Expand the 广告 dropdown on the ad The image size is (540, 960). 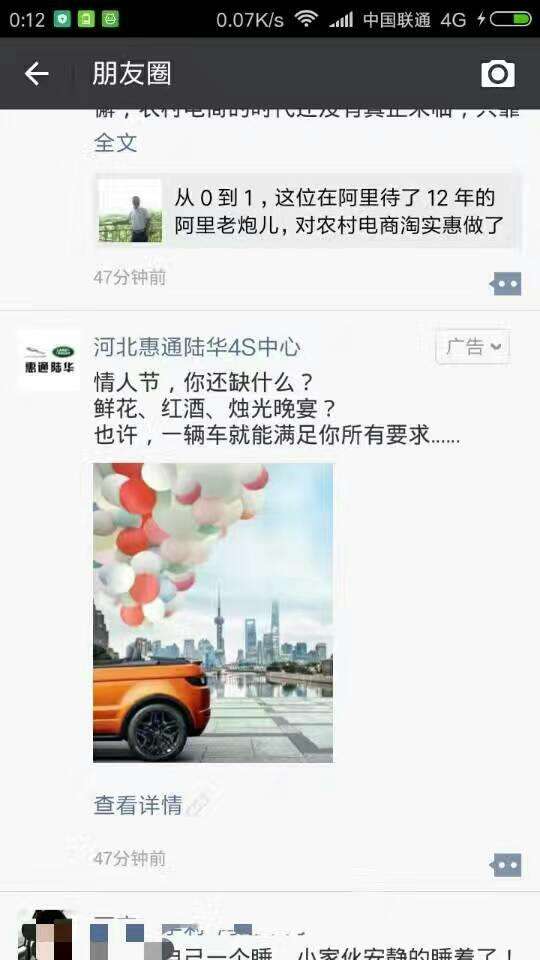(x=473, y=347)
